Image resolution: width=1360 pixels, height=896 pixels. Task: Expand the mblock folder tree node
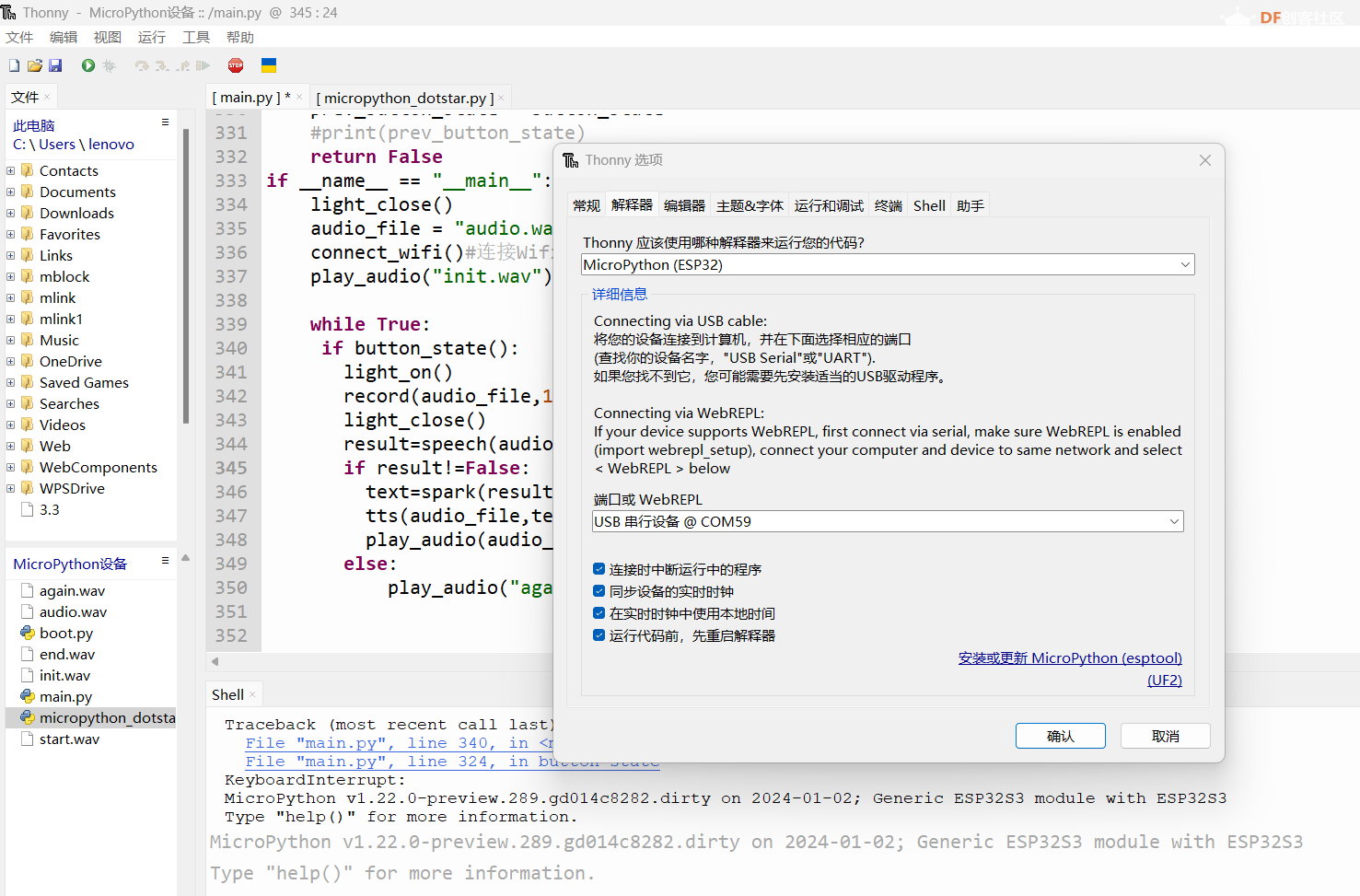coord(11,276)
